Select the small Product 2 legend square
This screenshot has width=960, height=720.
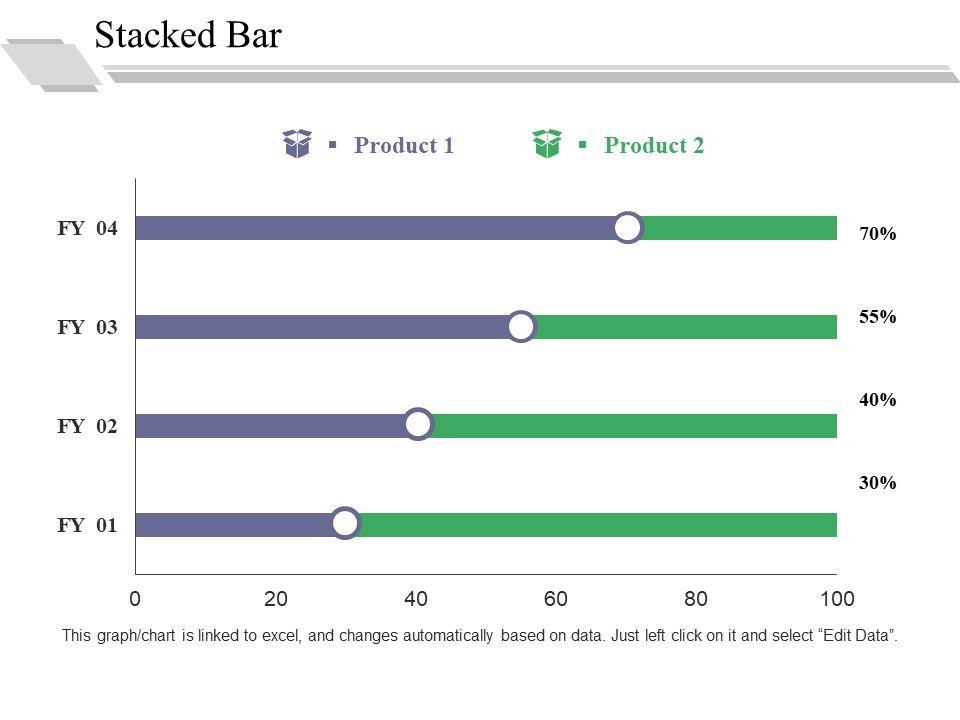pos(582,146)
